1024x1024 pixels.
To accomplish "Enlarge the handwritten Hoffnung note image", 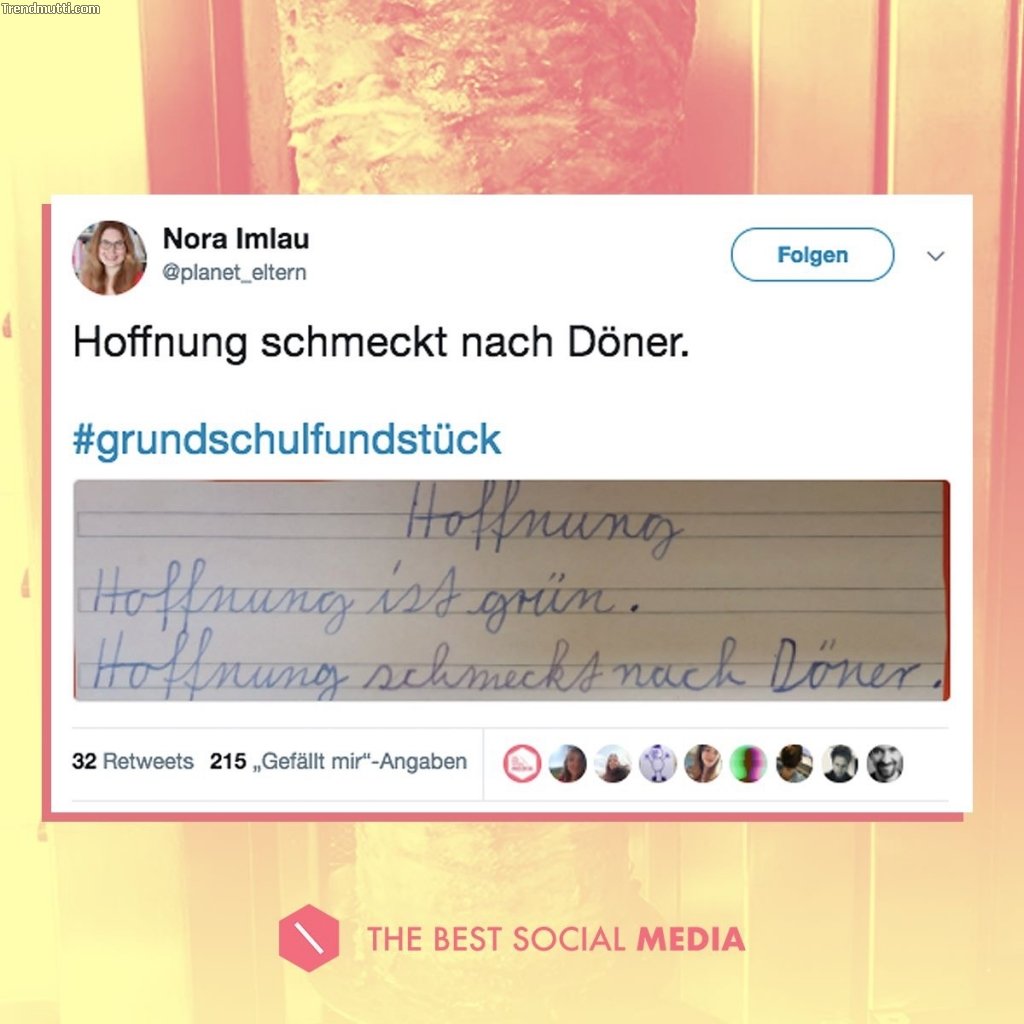I will [x=511, y=590].
